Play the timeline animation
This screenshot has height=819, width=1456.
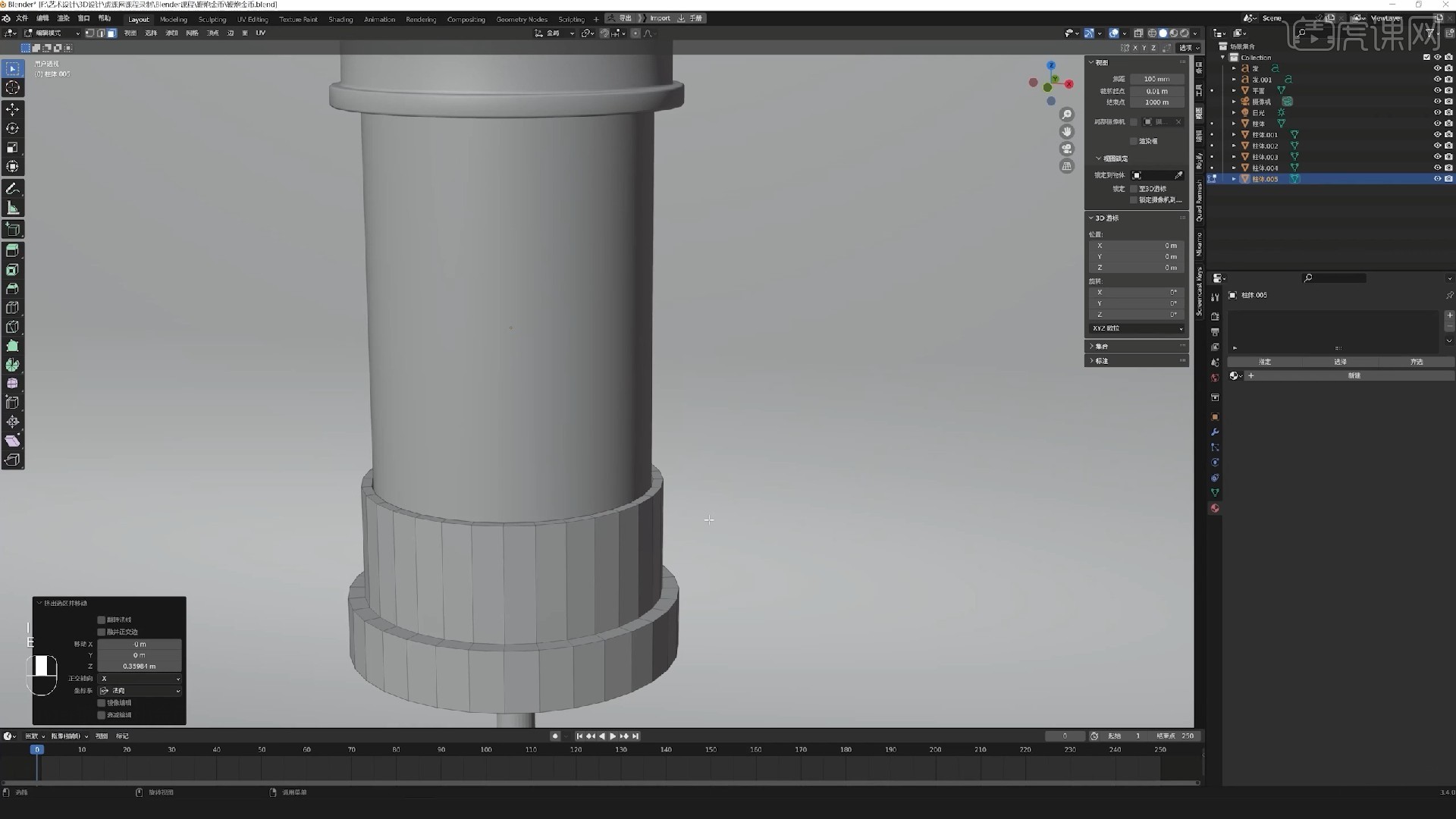(x=613, y=736)
